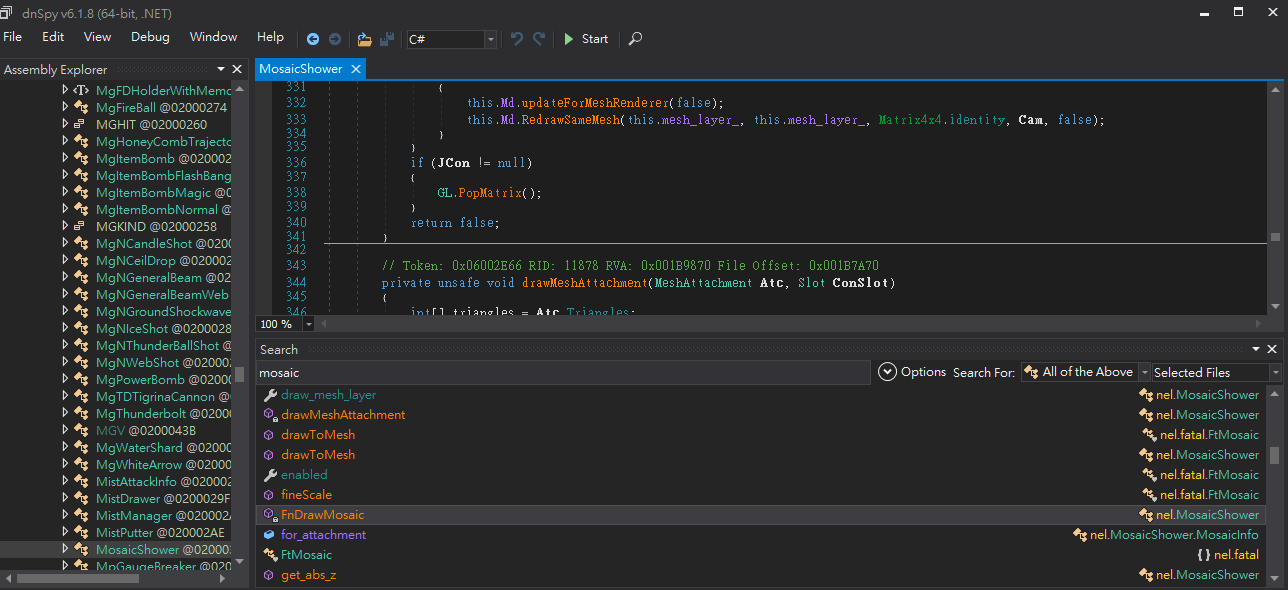Click the namespace braces icon beside nel.fatal
The width and height of the screenshot is (1288, 590).
point(1203,555)
